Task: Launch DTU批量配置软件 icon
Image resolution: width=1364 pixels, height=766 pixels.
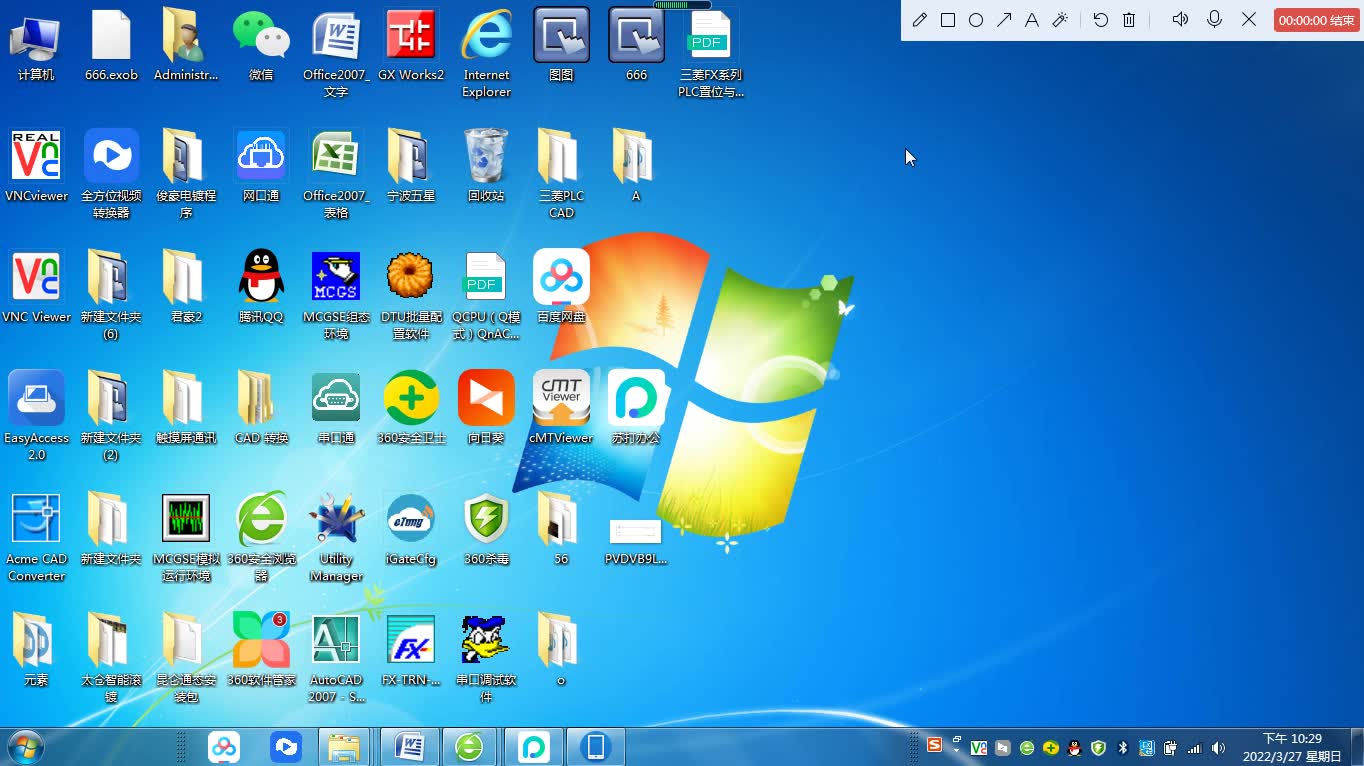Action: point(411,295)
